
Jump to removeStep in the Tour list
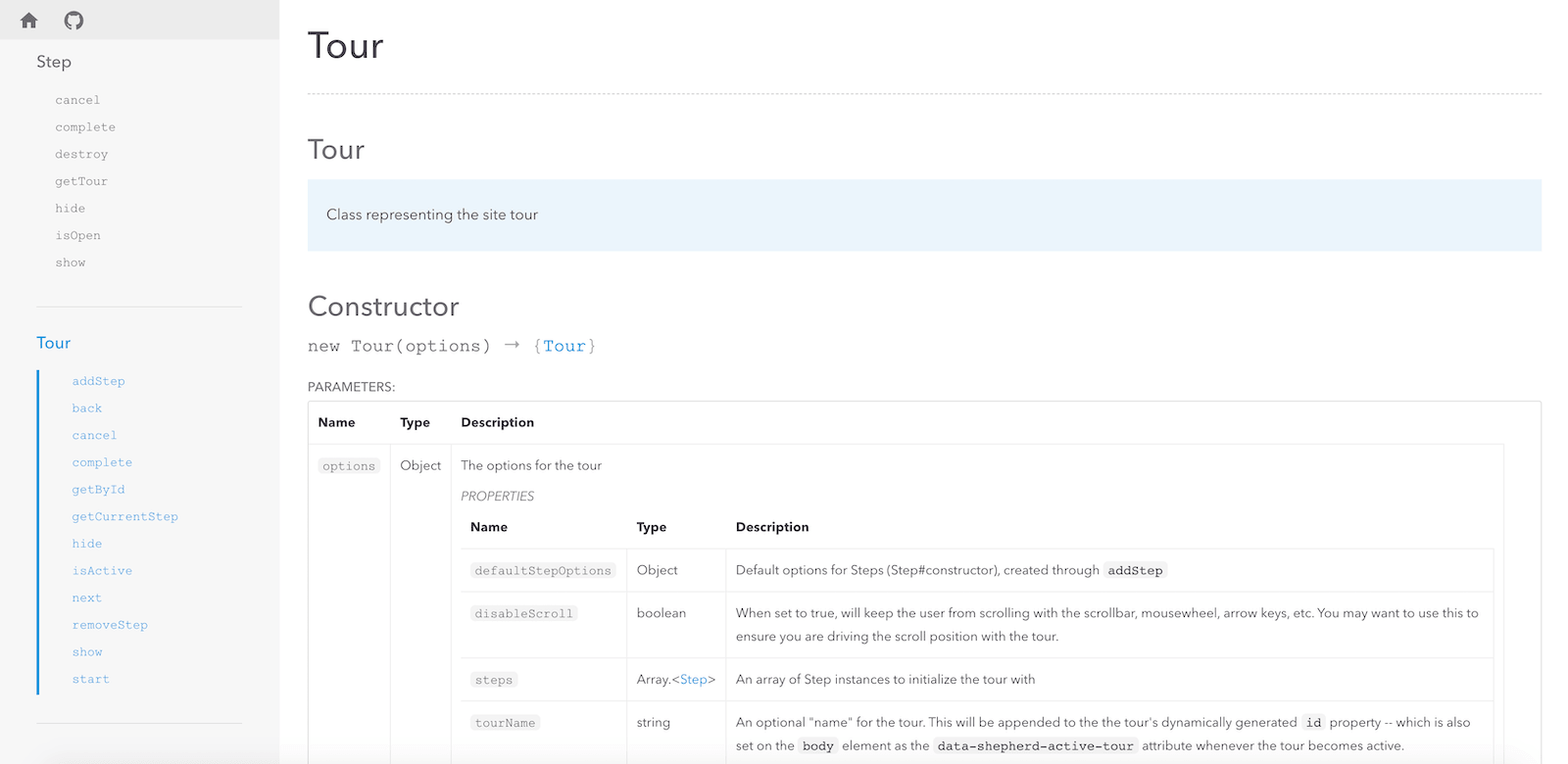point(110,625)
